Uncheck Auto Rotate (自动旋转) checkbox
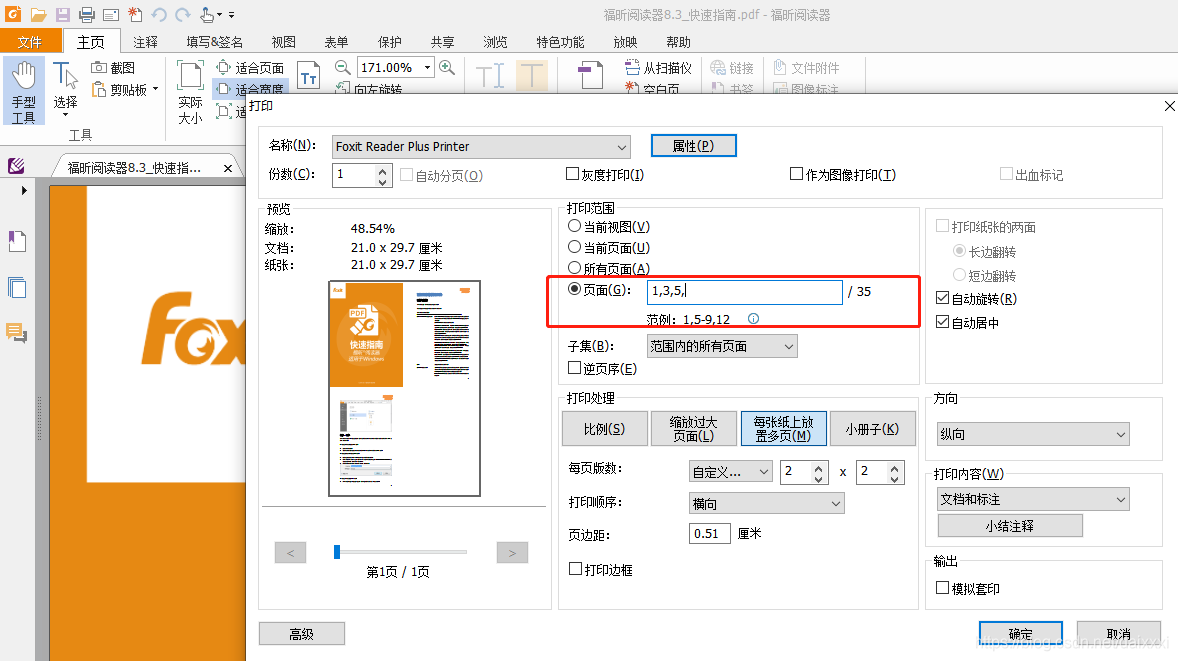 943,298
